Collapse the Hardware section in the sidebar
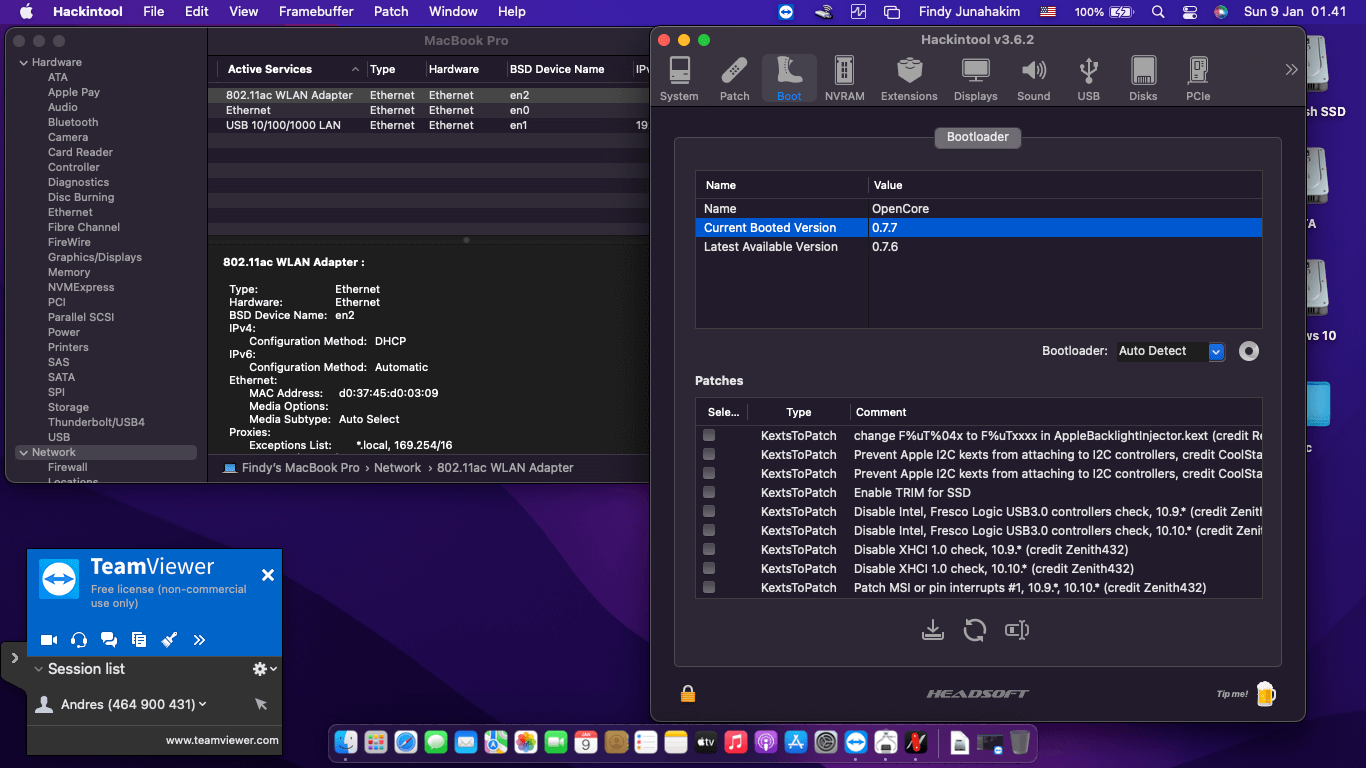 click(24, 63)
